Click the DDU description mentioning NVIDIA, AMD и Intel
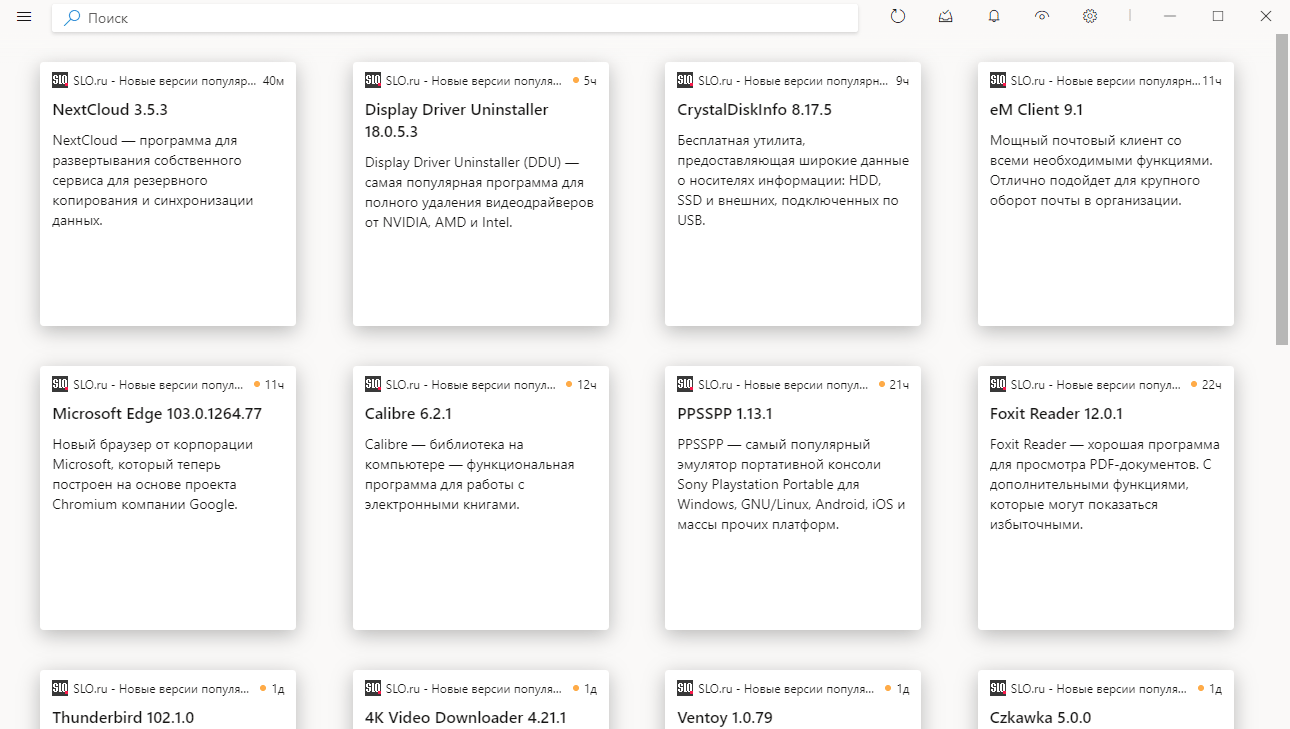The image size is (1290, 729). (x=480, y=192)
